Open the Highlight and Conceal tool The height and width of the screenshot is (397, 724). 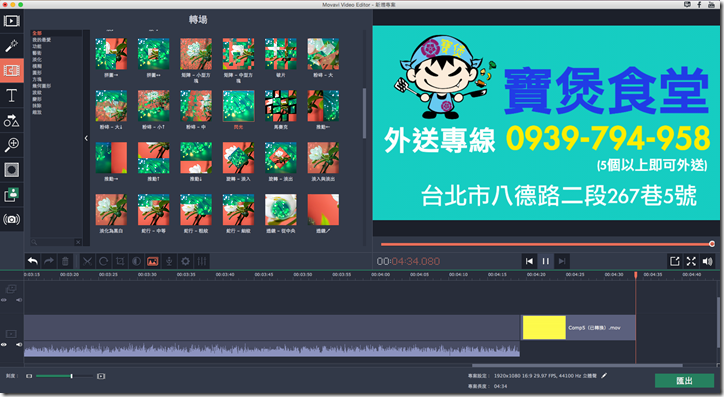tap(12, 170)
